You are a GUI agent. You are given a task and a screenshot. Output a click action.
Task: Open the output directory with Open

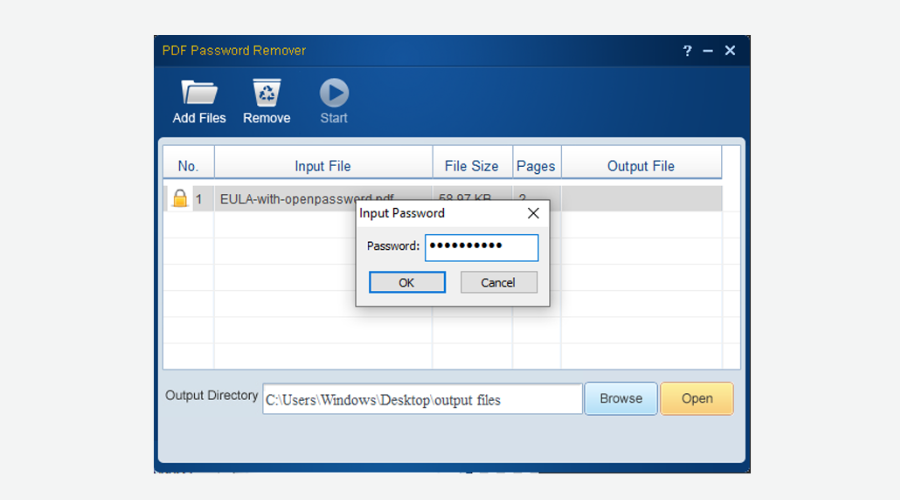697,398
